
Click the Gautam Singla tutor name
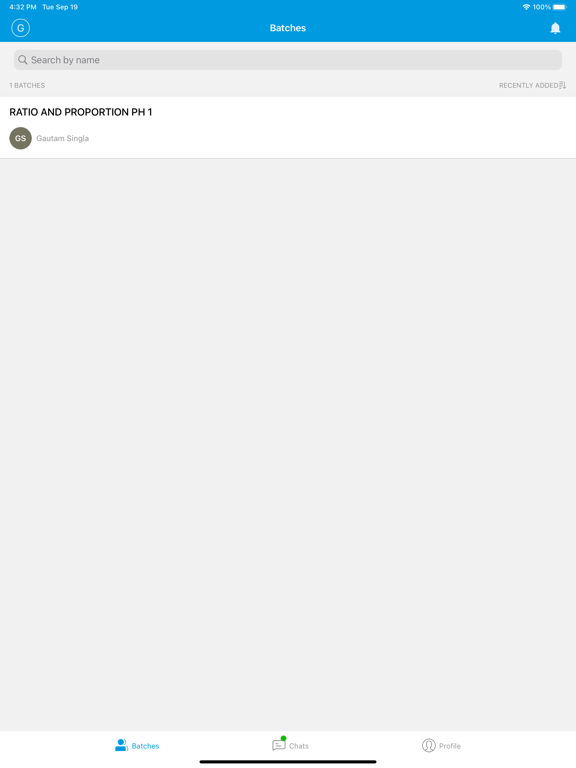(x=63, y=138)
